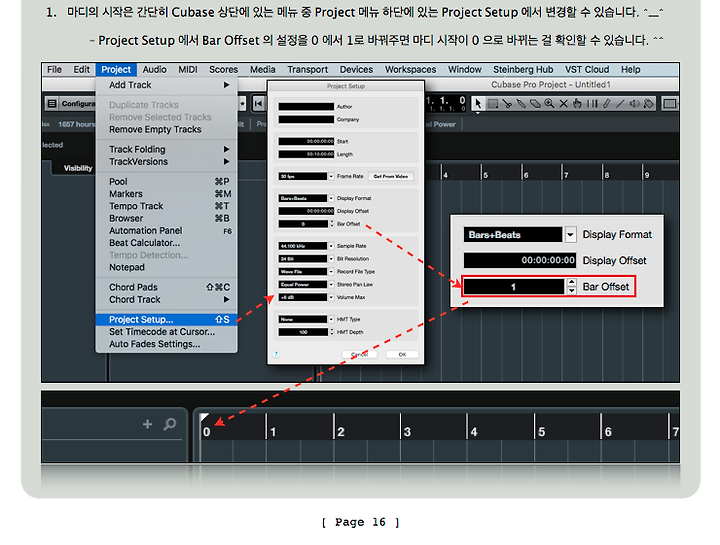This screenshot has width=720, height=545.
Task: Select the Glue tool
Action: (x=521, y=104)
